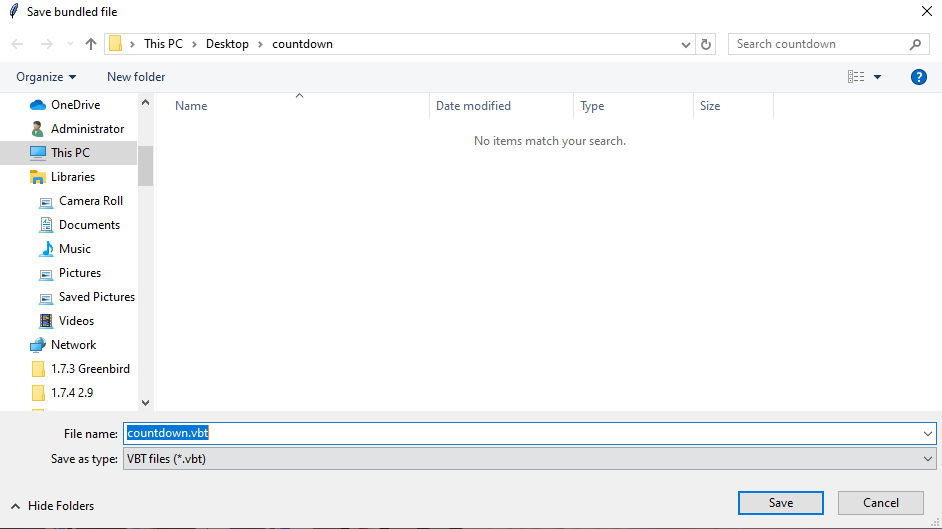Open the Videos library folder
This screenshot has width=942, height=529.
tap(76, 321)
